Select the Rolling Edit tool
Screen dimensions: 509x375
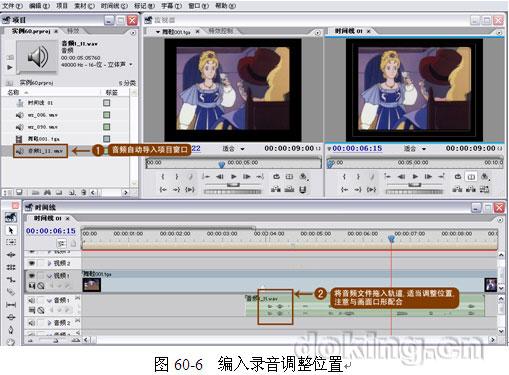click(x=11, y=267)
